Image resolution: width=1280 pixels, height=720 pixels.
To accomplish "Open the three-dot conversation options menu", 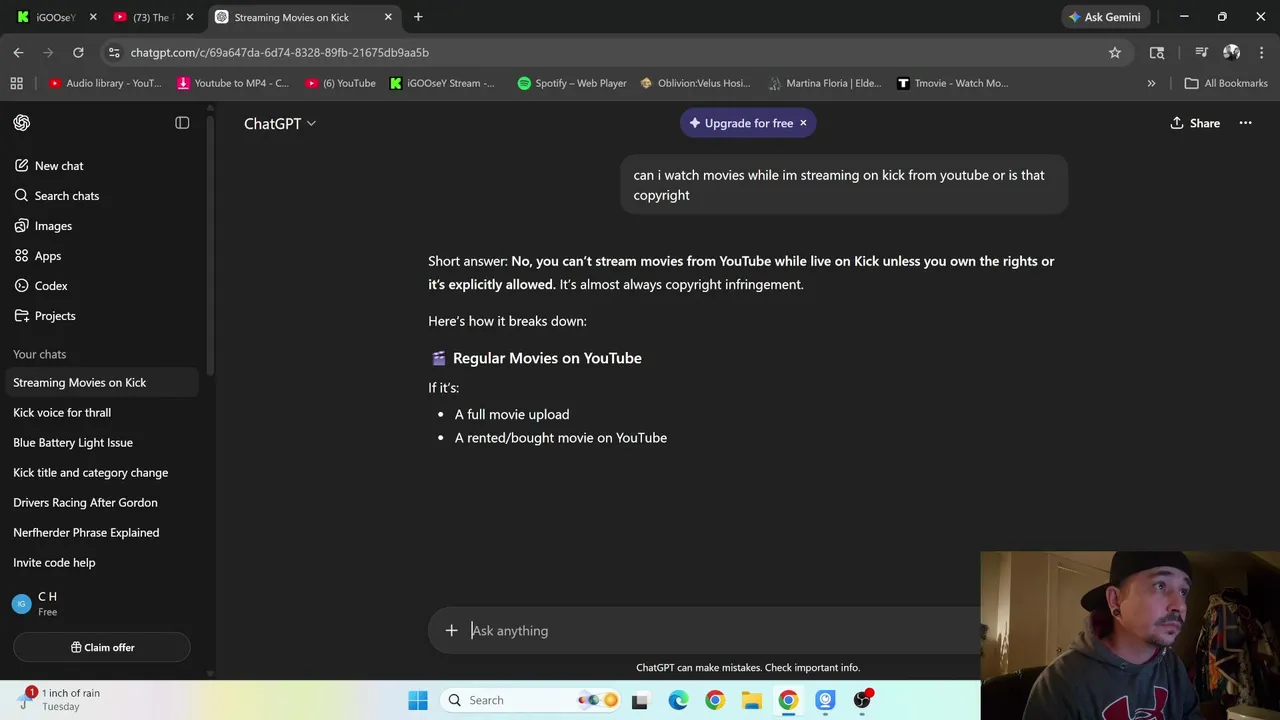I will click(x=1245, y=123).
